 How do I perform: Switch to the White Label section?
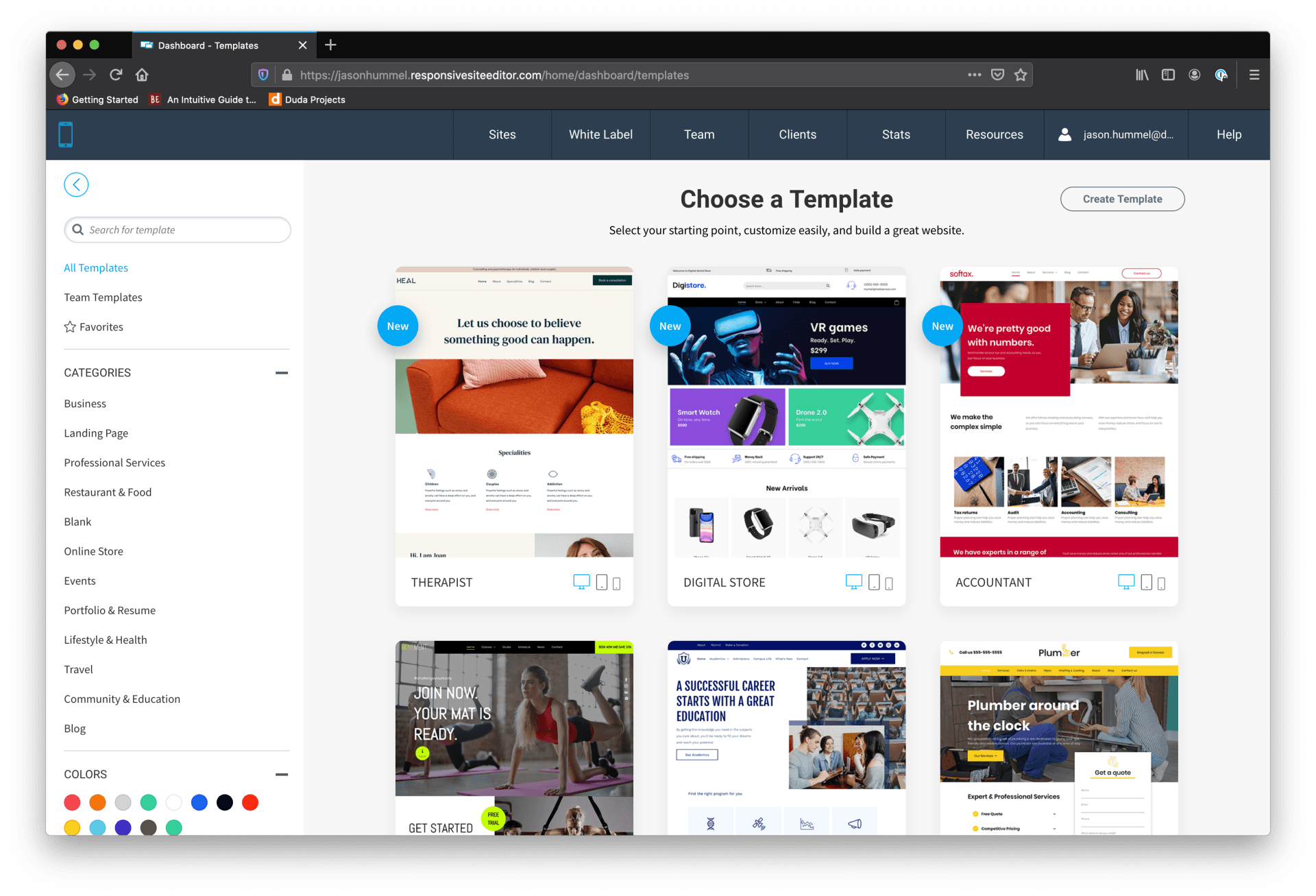[600, 134]
